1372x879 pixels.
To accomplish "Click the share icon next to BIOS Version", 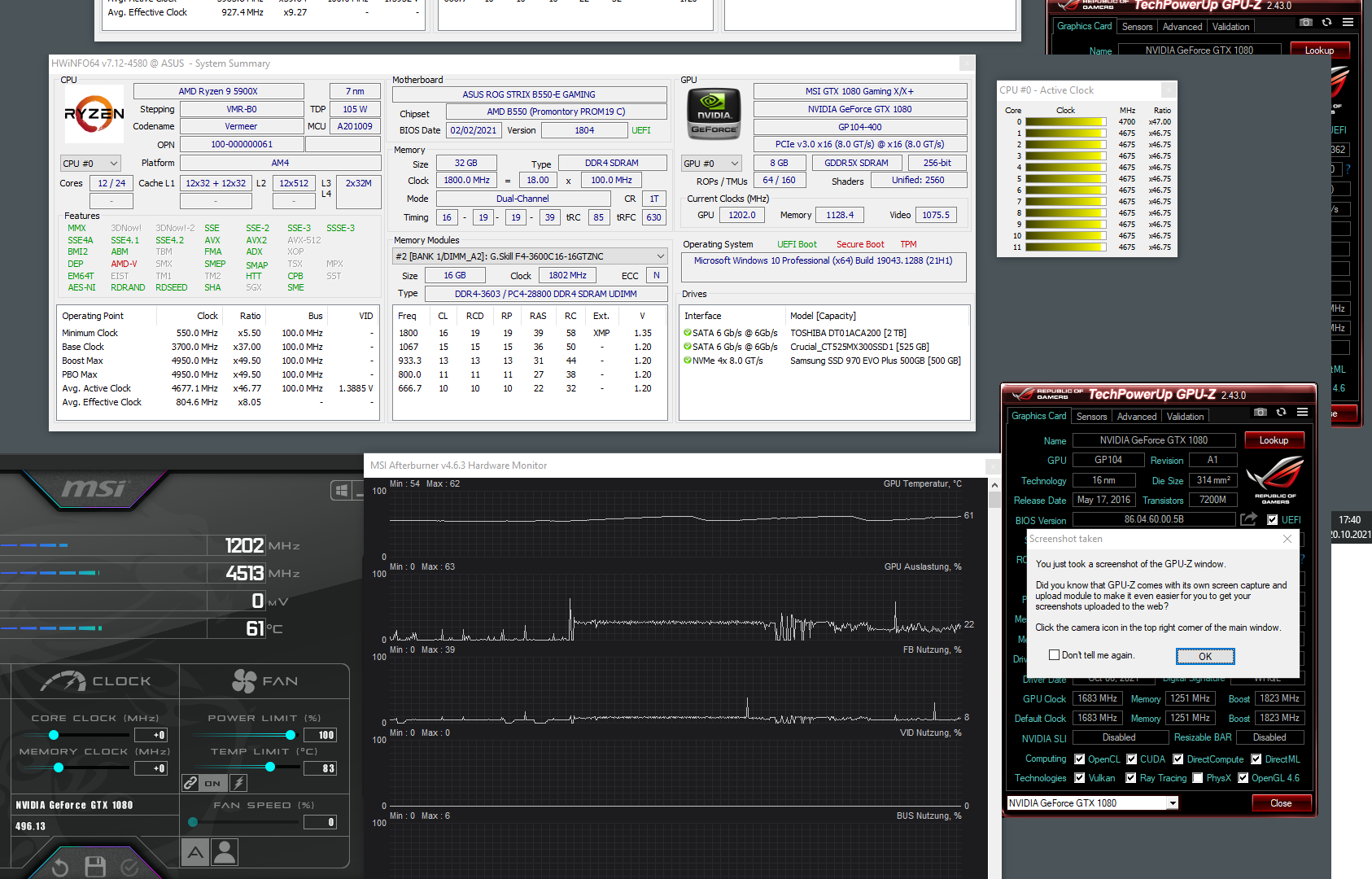I will (1248, 519).
